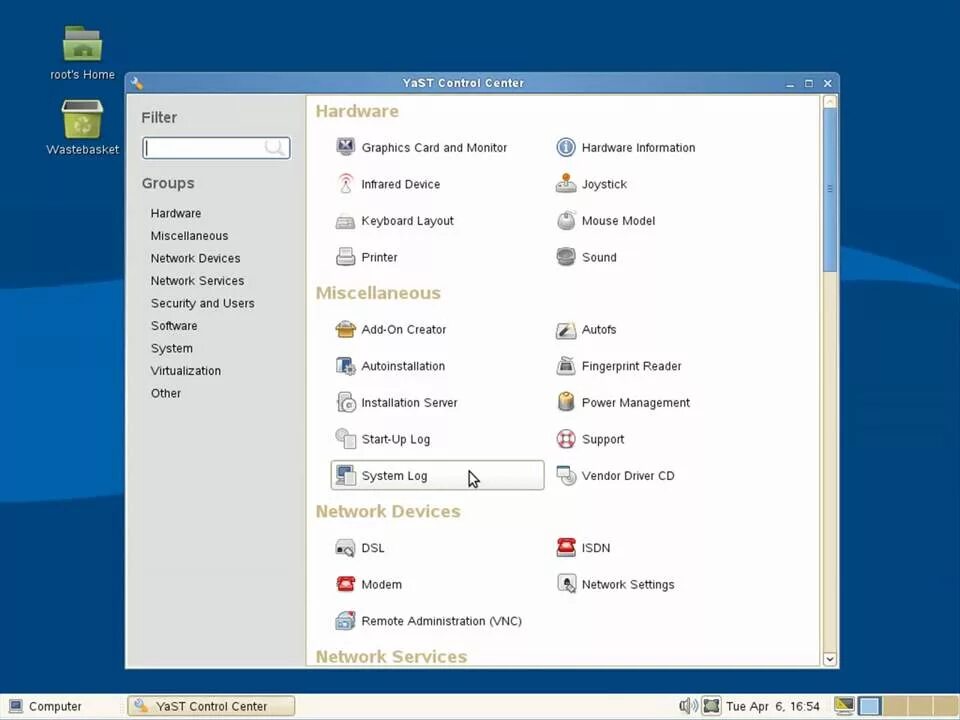Viewport: 960px width, 720px height.
Task: Click the Miscellaneous section heading
Action: pyautogui.click(x=378, y=293)
